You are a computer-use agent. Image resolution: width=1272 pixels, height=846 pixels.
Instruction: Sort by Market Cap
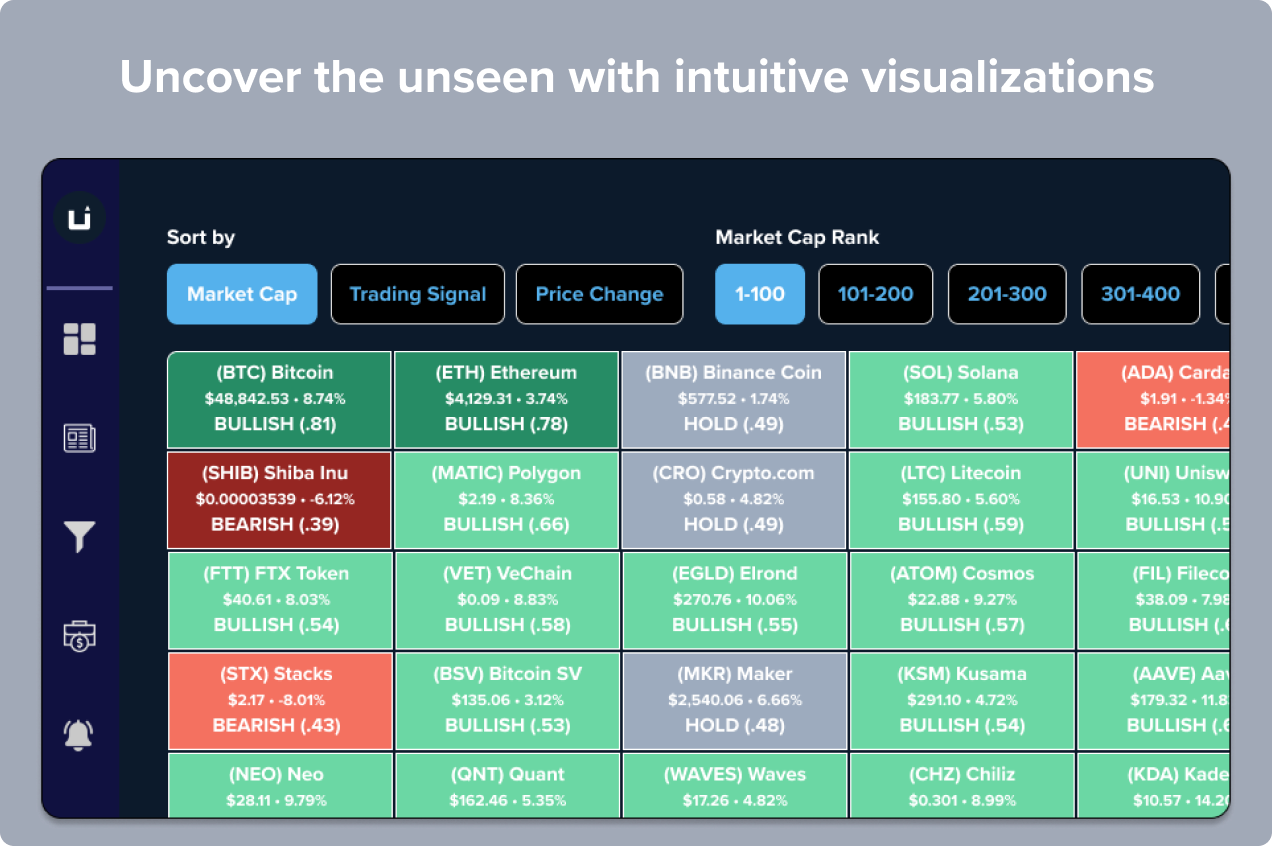(x=242, y=294)
